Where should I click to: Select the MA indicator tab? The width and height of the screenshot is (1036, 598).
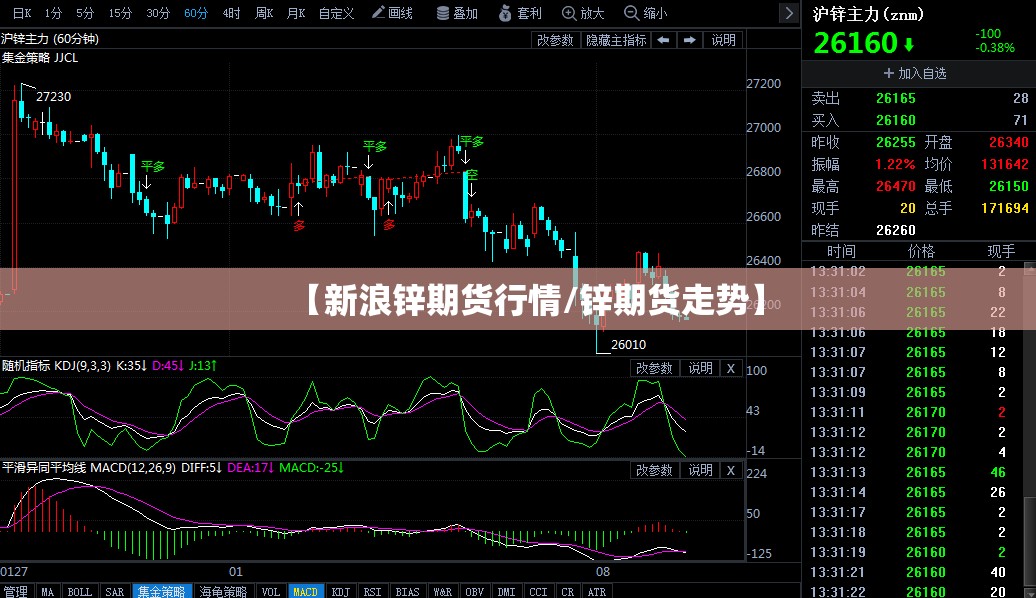click(48, 591)
